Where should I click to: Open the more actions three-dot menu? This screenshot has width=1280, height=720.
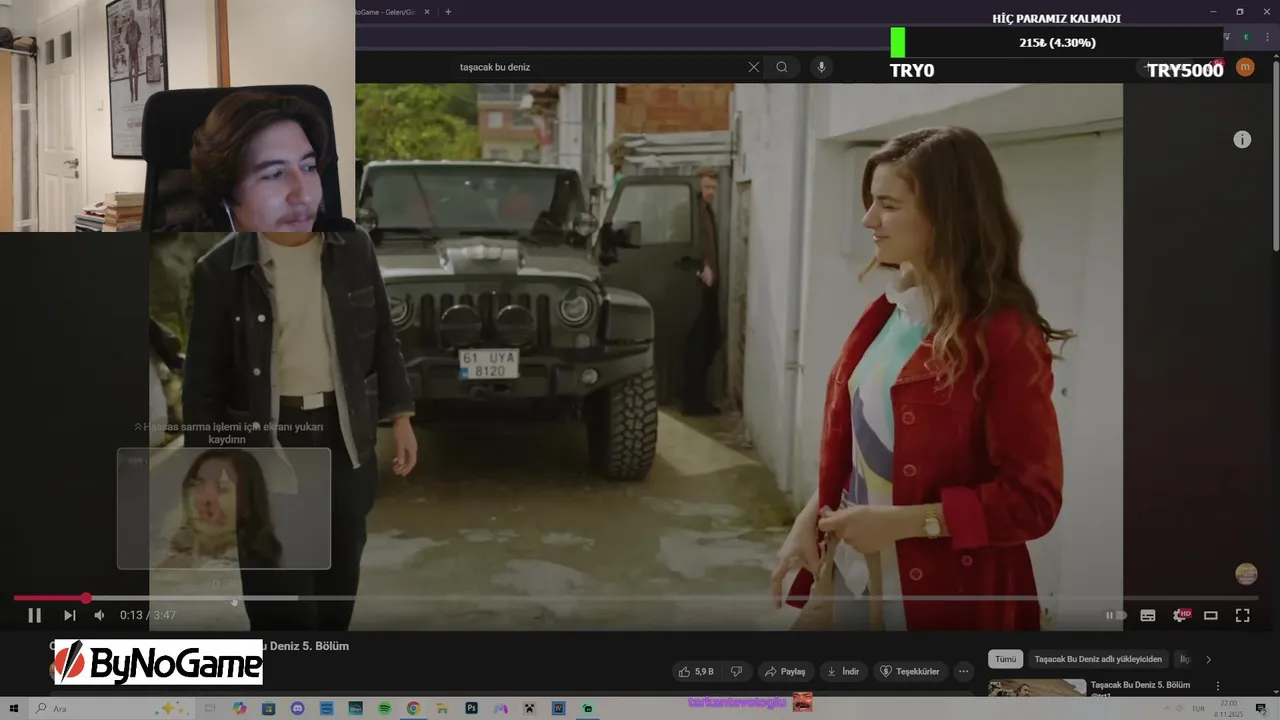click(x=964, y=671)
